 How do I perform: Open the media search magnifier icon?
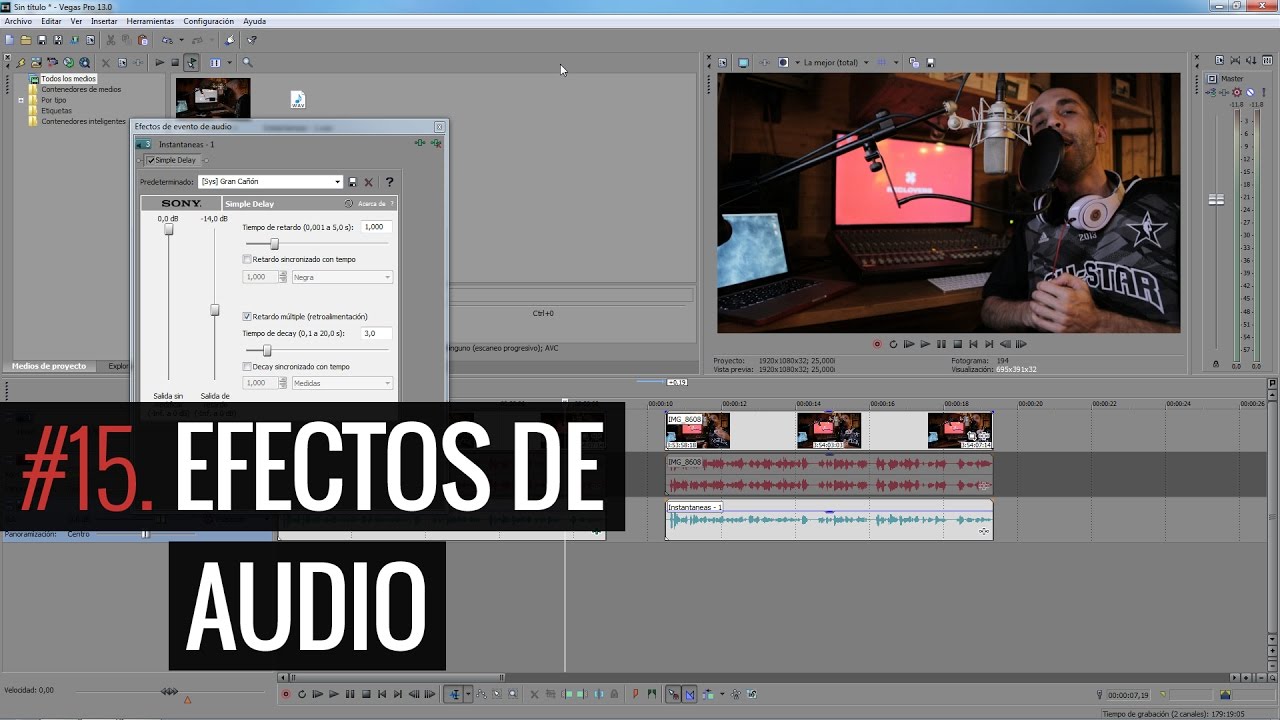coord(247,62)
